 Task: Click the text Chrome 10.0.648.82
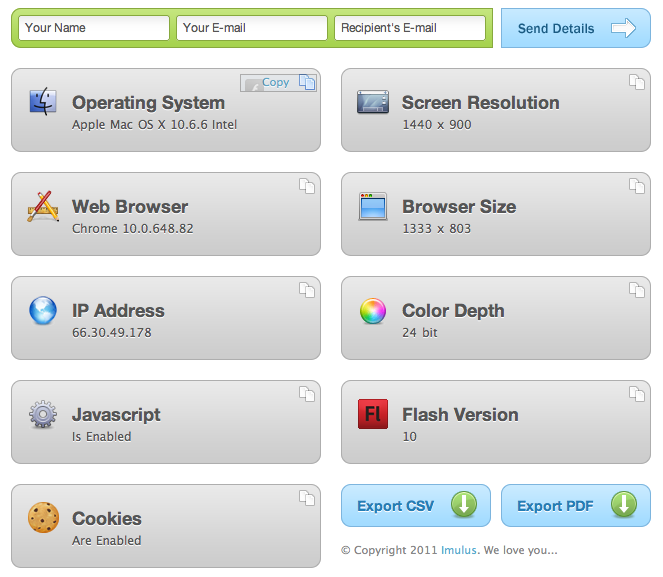(x=133, y=229)
